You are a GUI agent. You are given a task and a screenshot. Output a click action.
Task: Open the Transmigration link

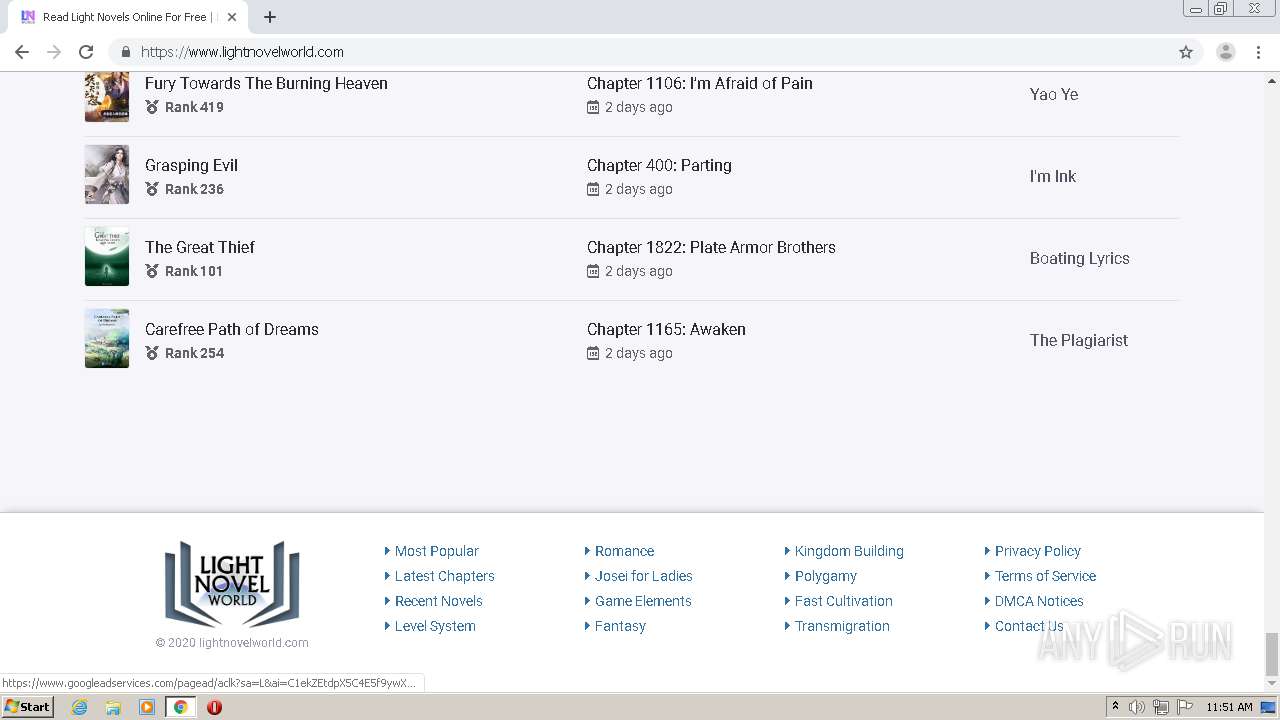click(x=842, y=626)
